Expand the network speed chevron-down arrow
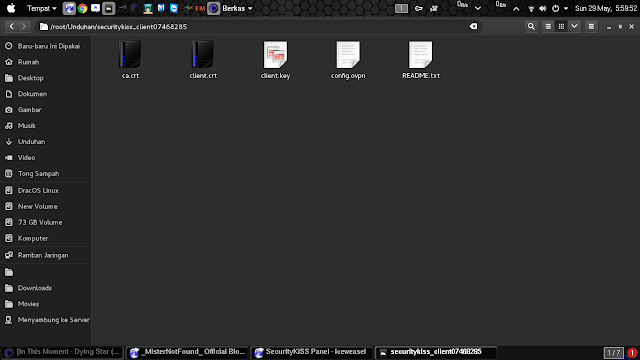This screenshot has width=640, height=360. tap(478, 9)
